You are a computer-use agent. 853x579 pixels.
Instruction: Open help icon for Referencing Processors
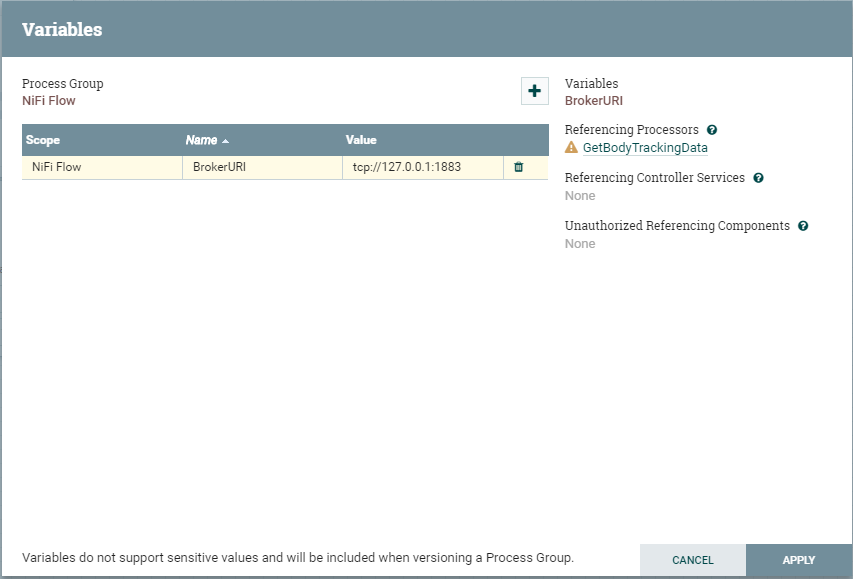[712, 130]
